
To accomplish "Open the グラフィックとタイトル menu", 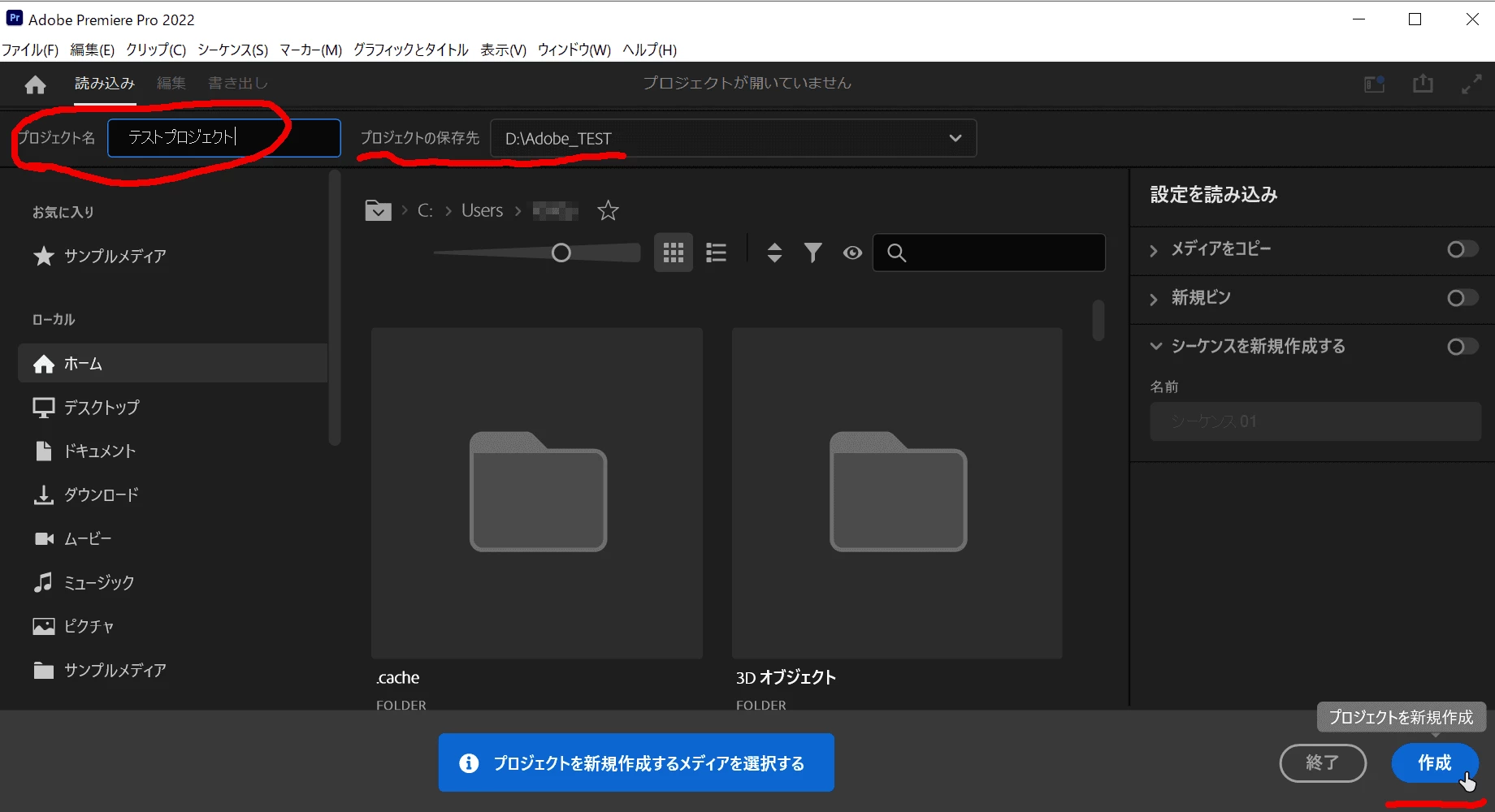I will 411,50.
